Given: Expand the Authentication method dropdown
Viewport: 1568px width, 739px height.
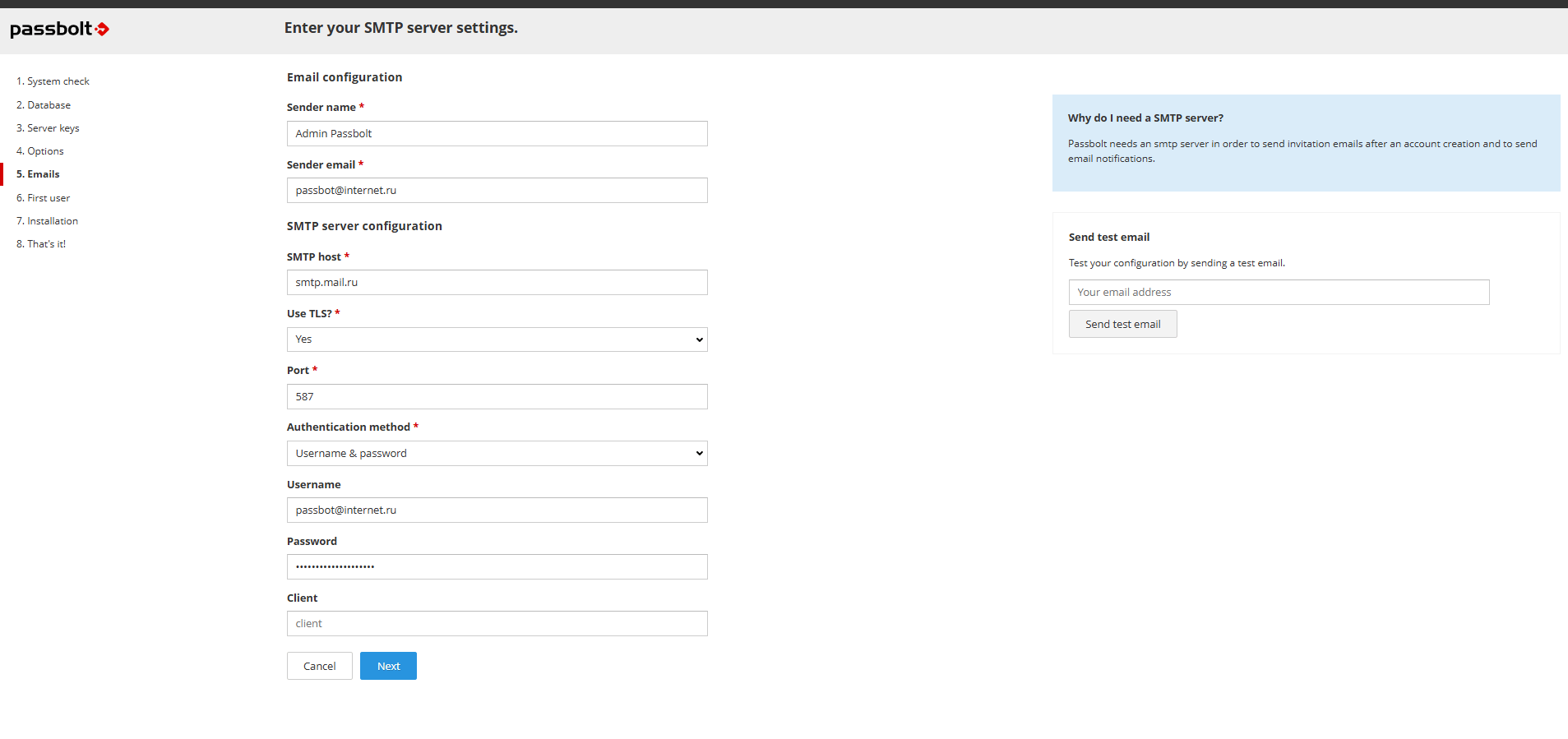Looking at the screenshot, I should pos(497,453).
